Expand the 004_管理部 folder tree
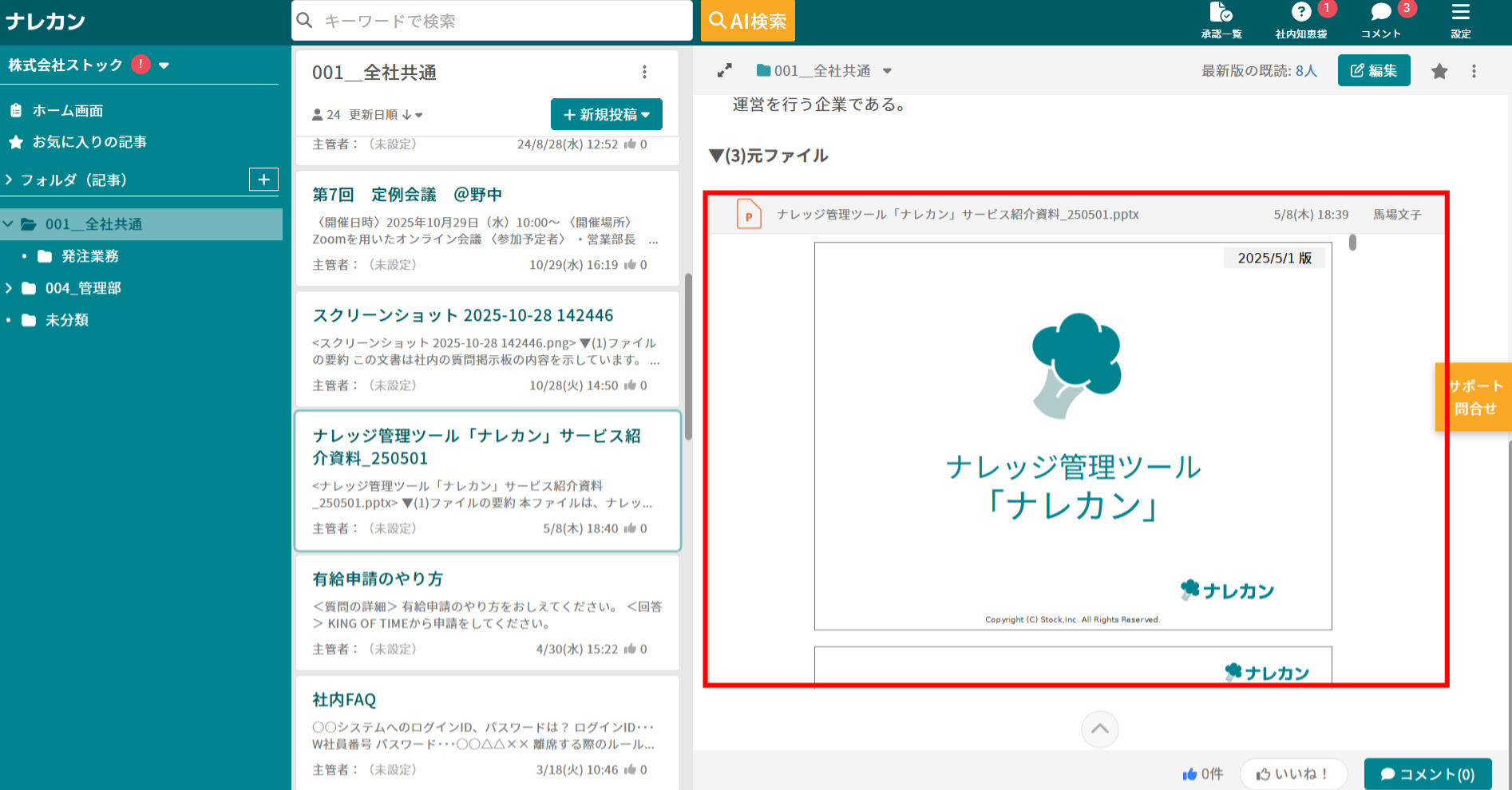This screenshot has height=790, width=1512. pyautogui.click(x=8, y=288)
